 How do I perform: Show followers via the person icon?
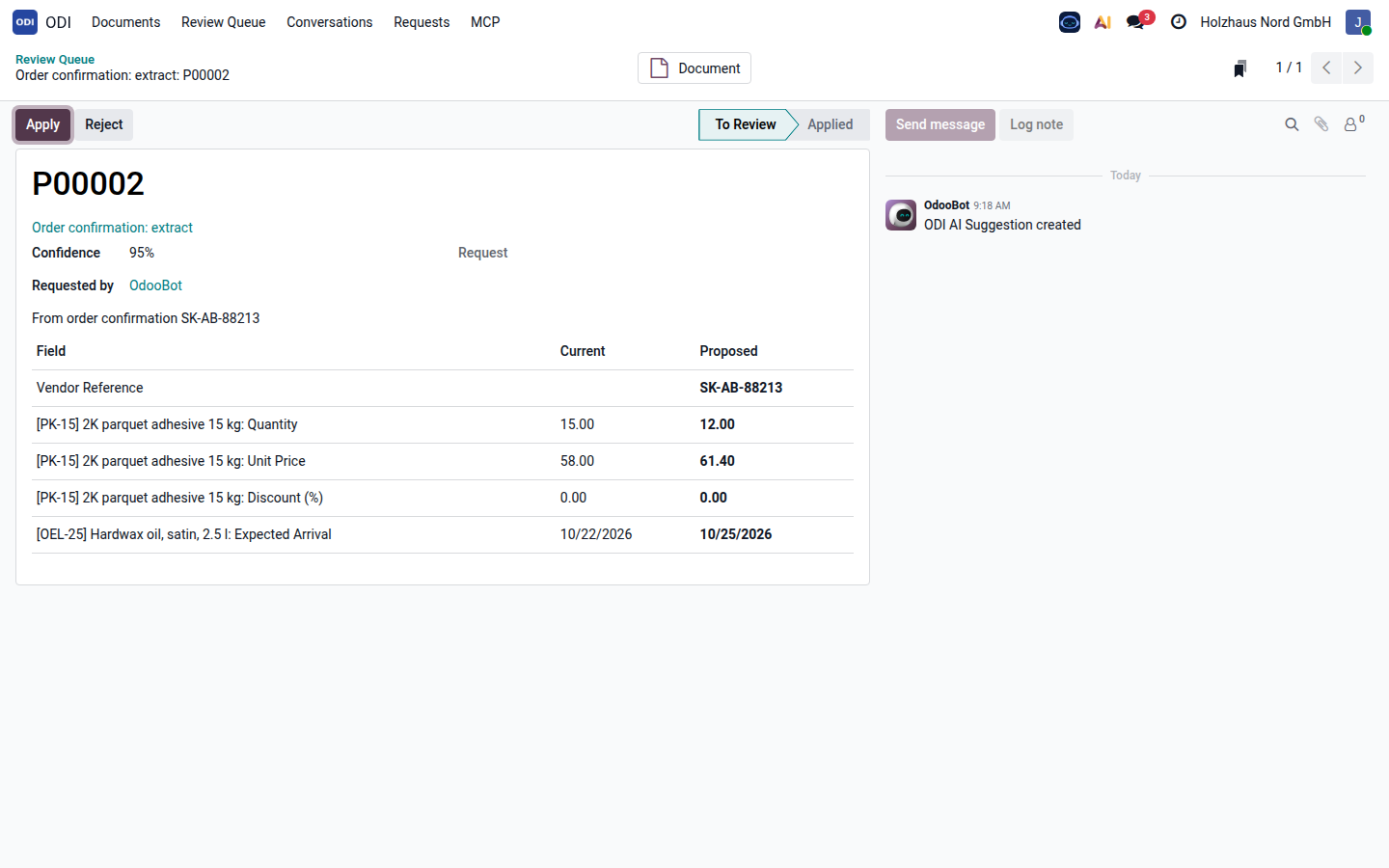coord(1353,124)
